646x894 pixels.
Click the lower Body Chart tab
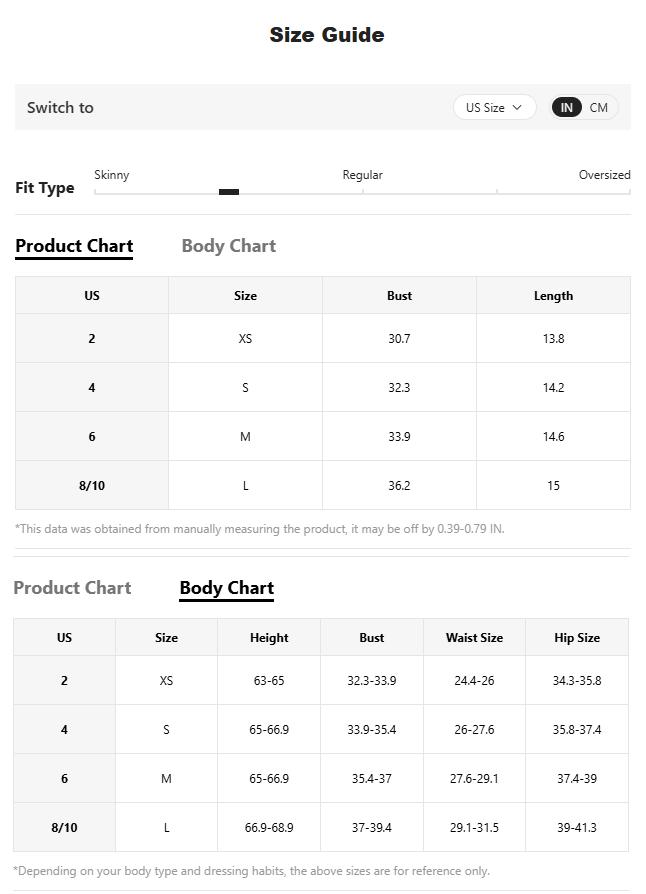click(x=227, y=588)
